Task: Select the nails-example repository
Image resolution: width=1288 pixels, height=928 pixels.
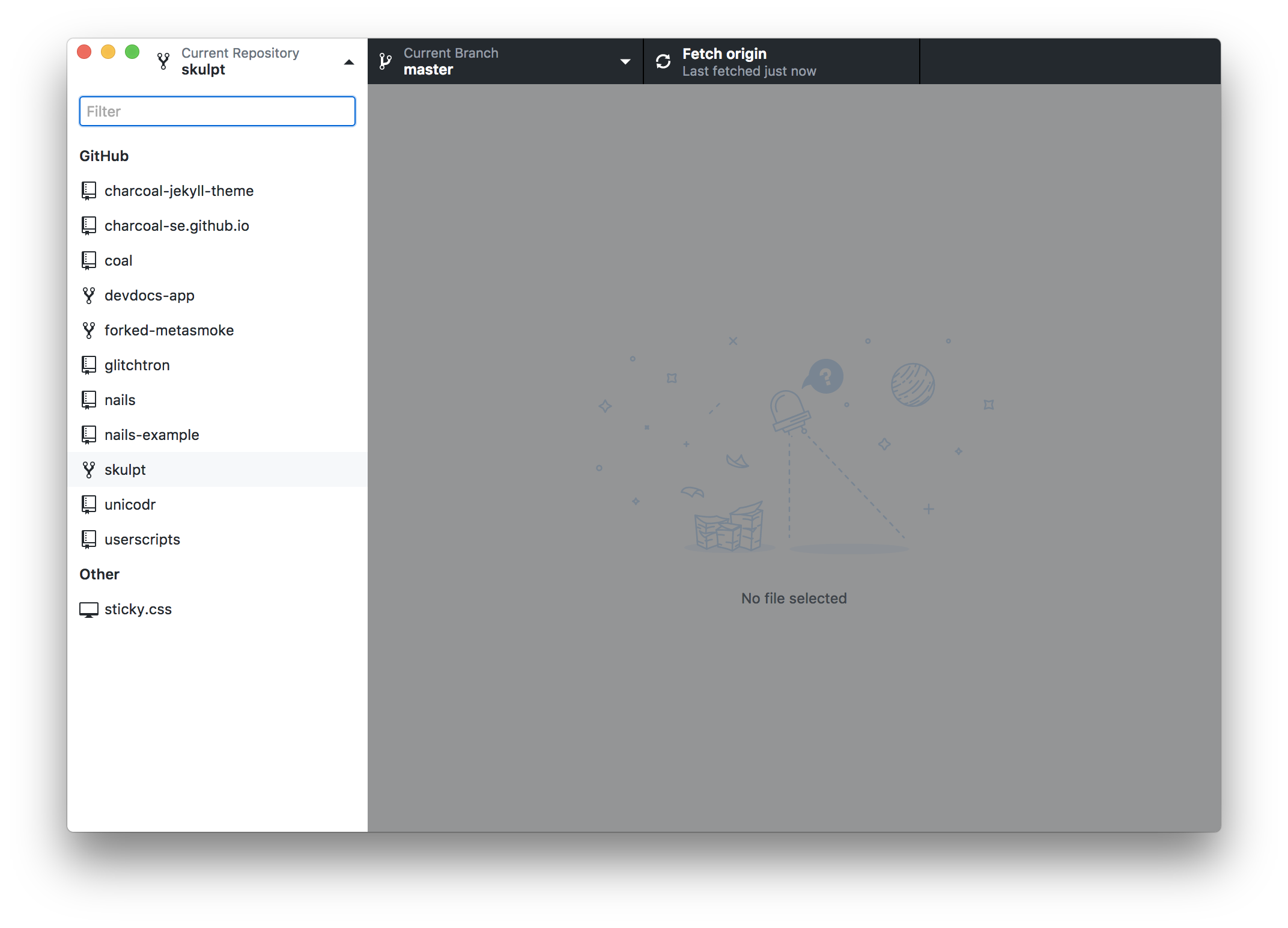Action: 152,435
